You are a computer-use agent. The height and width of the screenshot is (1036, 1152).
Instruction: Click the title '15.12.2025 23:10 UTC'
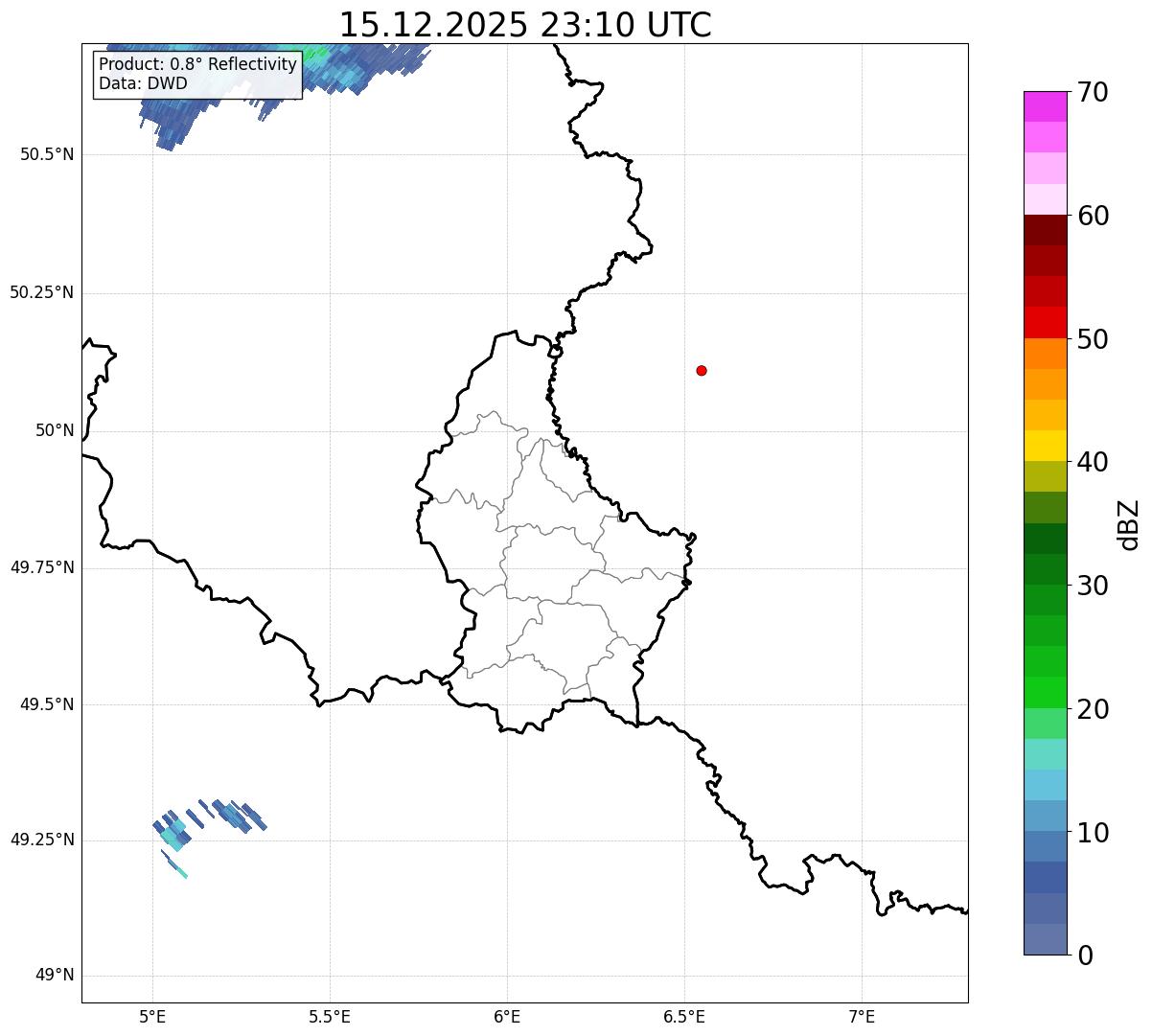click(525, 25)
